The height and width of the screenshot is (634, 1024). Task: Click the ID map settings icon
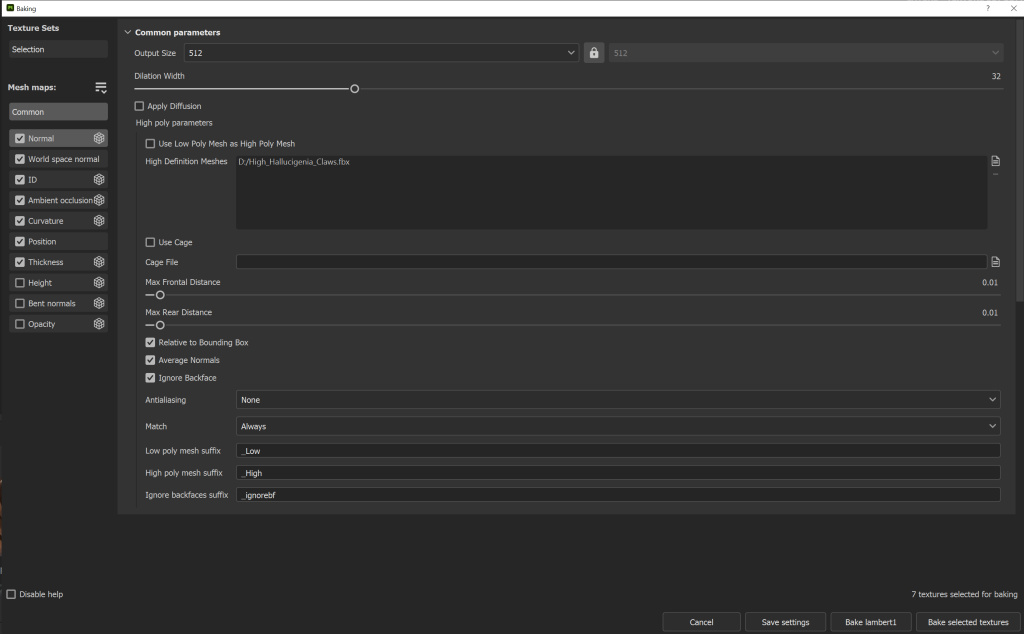pyautogui.click(x=99, y=180)
